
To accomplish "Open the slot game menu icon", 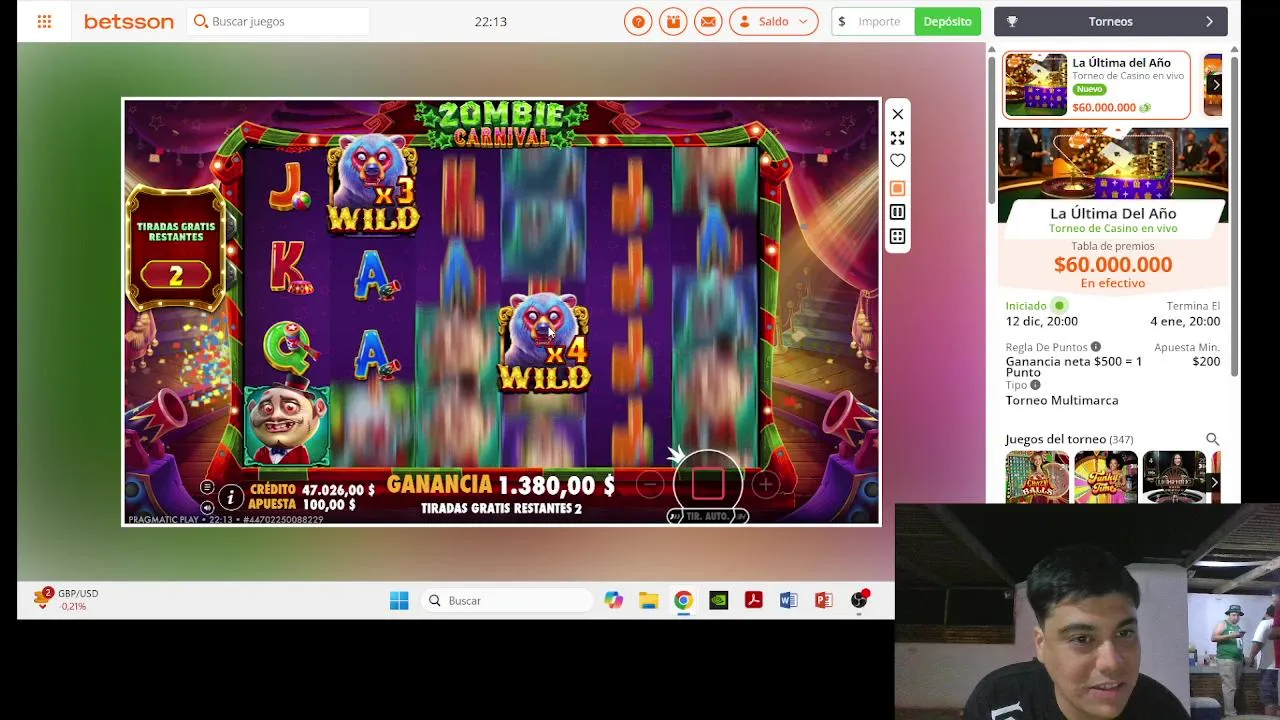I will coord(207,487).
